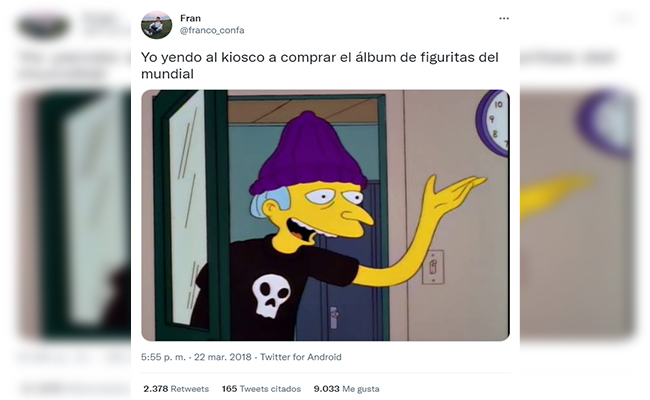650x400 pixels.
Task: Click the 22 mar. 2018 date
Action: [223, 357]
